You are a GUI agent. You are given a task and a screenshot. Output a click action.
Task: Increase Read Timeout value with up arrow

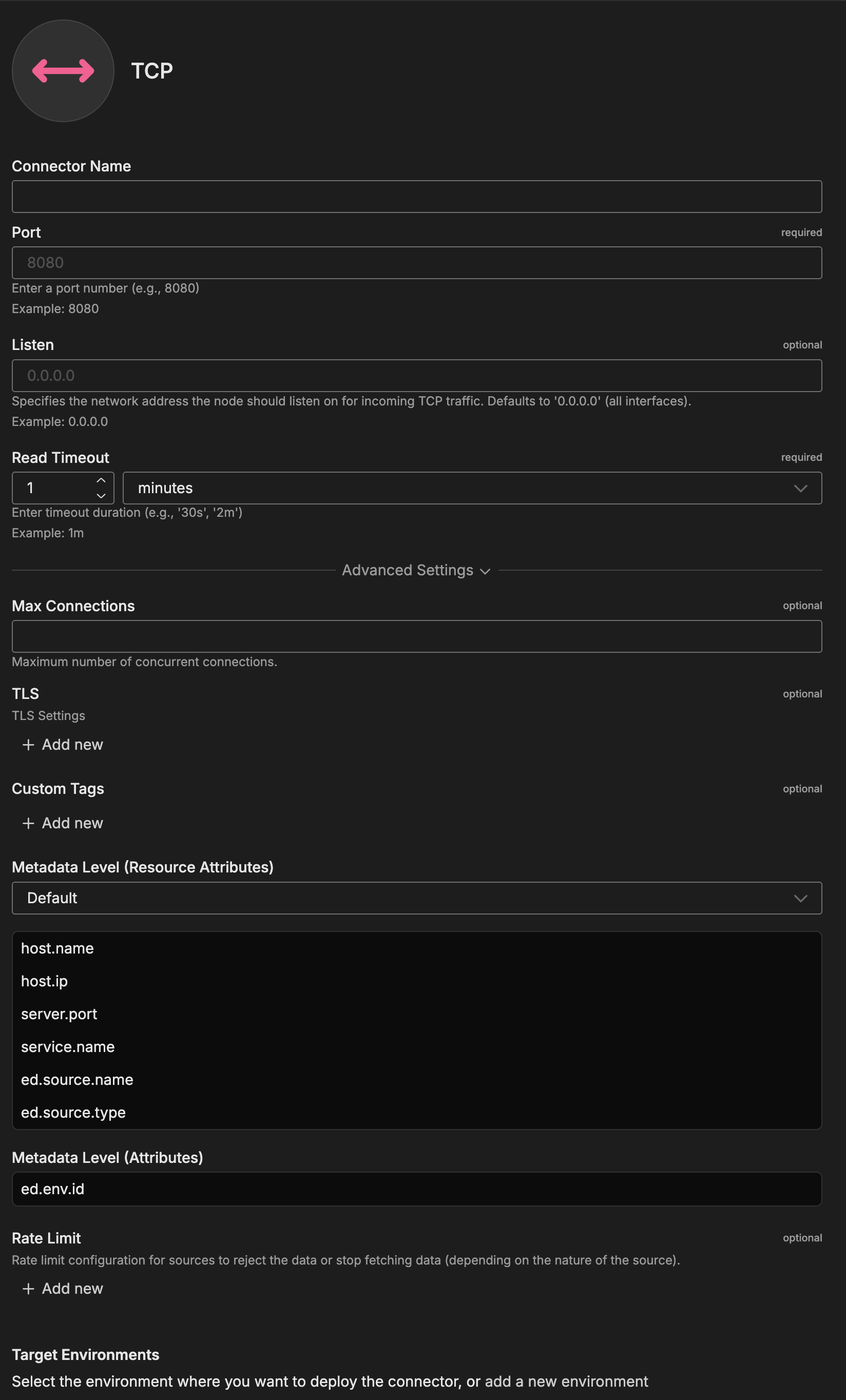tap(101, 481)
